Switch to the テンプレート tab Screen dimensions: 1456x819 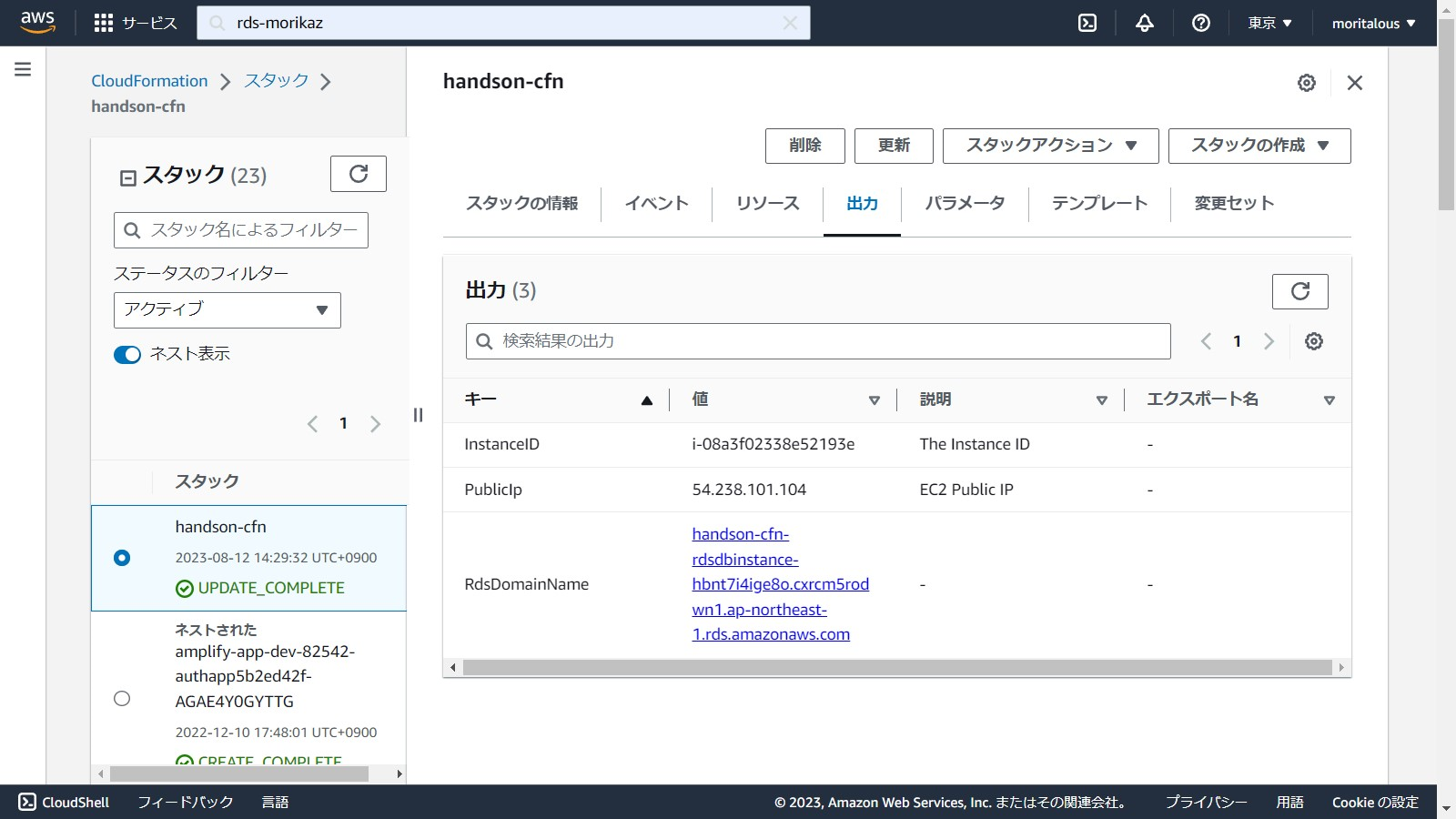[x=1099, y=203]
